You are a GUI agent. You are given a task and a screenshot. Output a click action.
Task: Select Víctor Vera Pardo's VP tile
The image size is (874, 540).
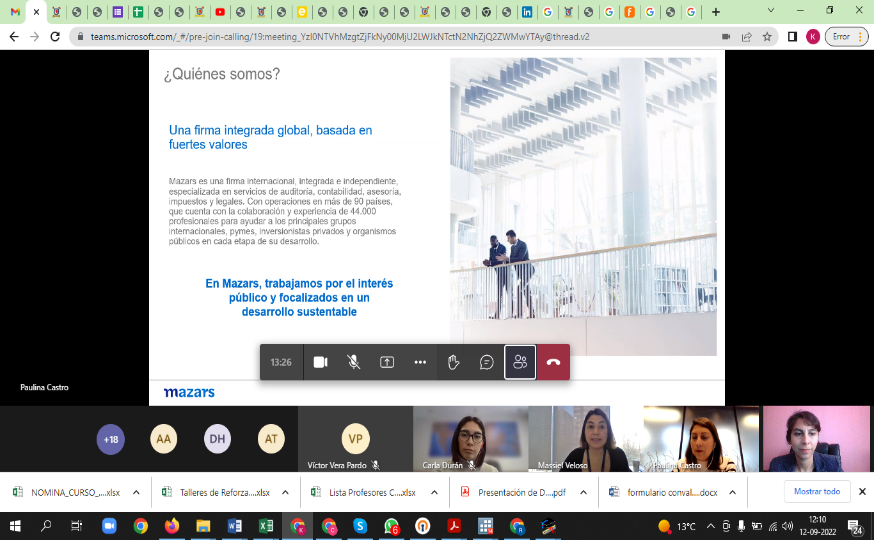pos(355,439)
